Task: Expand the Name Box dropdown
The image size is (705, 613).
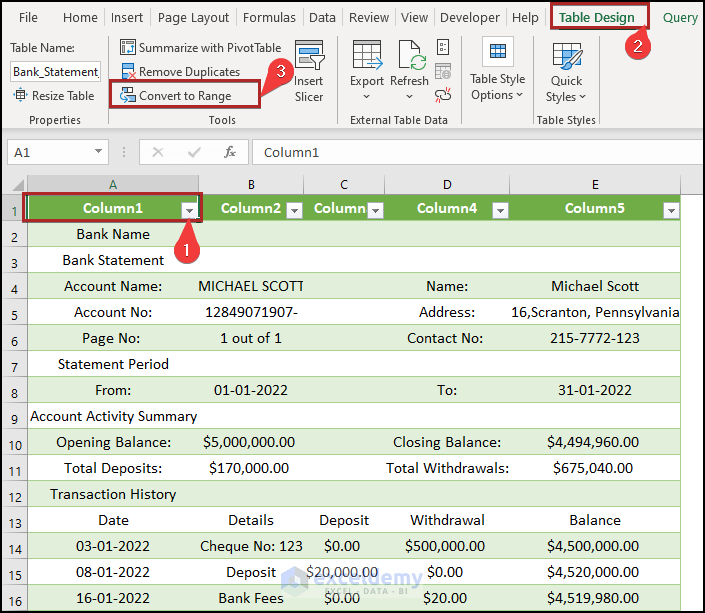Action: coord(98,152)
